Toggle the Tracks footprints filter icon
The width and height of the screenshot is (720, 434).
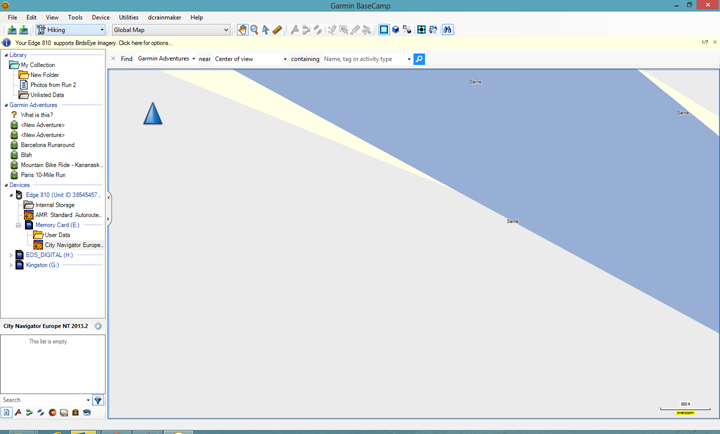tap(41, 412)
